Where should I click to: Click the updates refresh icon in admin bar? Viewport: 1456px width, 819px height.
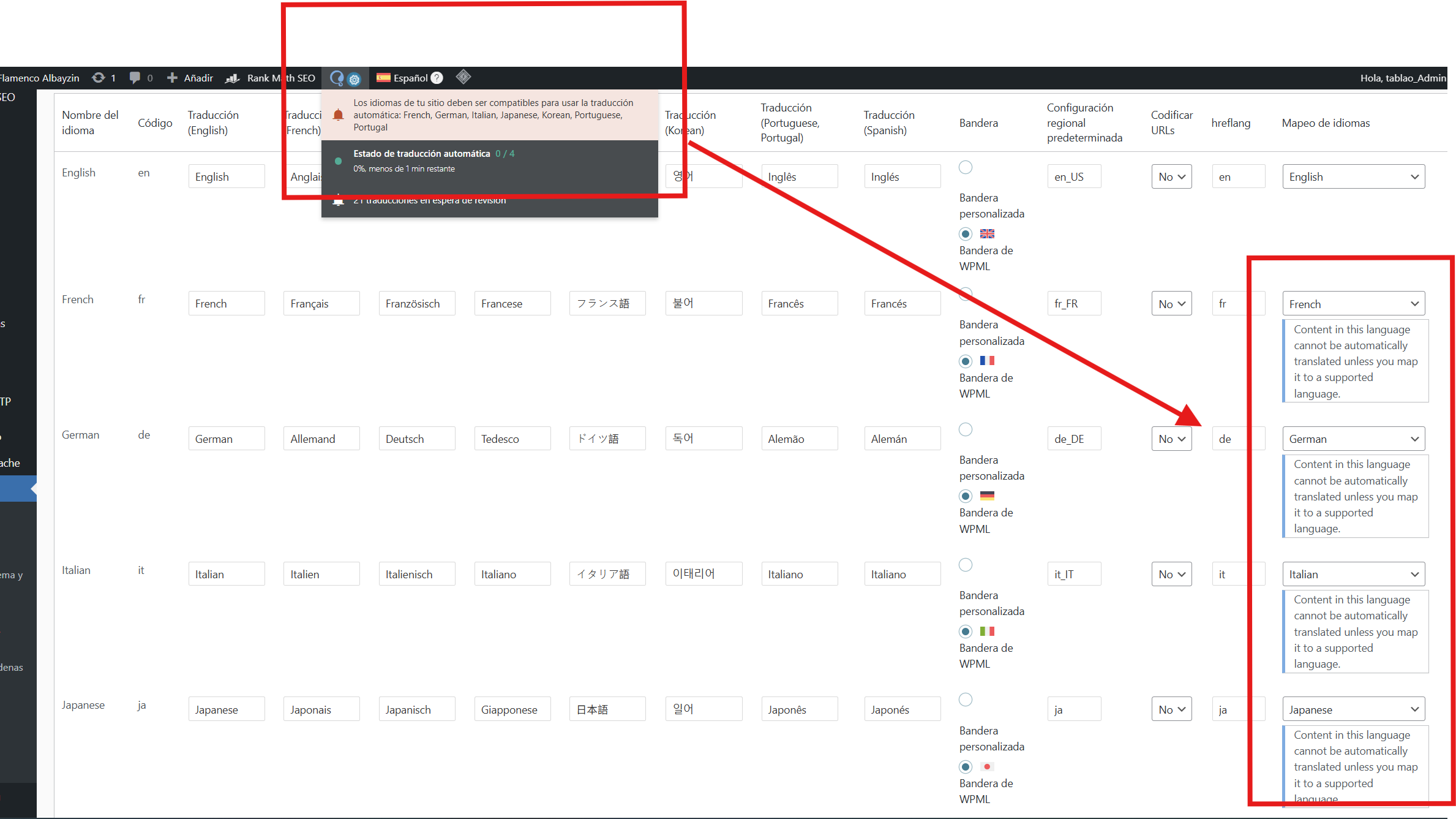point(98,78)
